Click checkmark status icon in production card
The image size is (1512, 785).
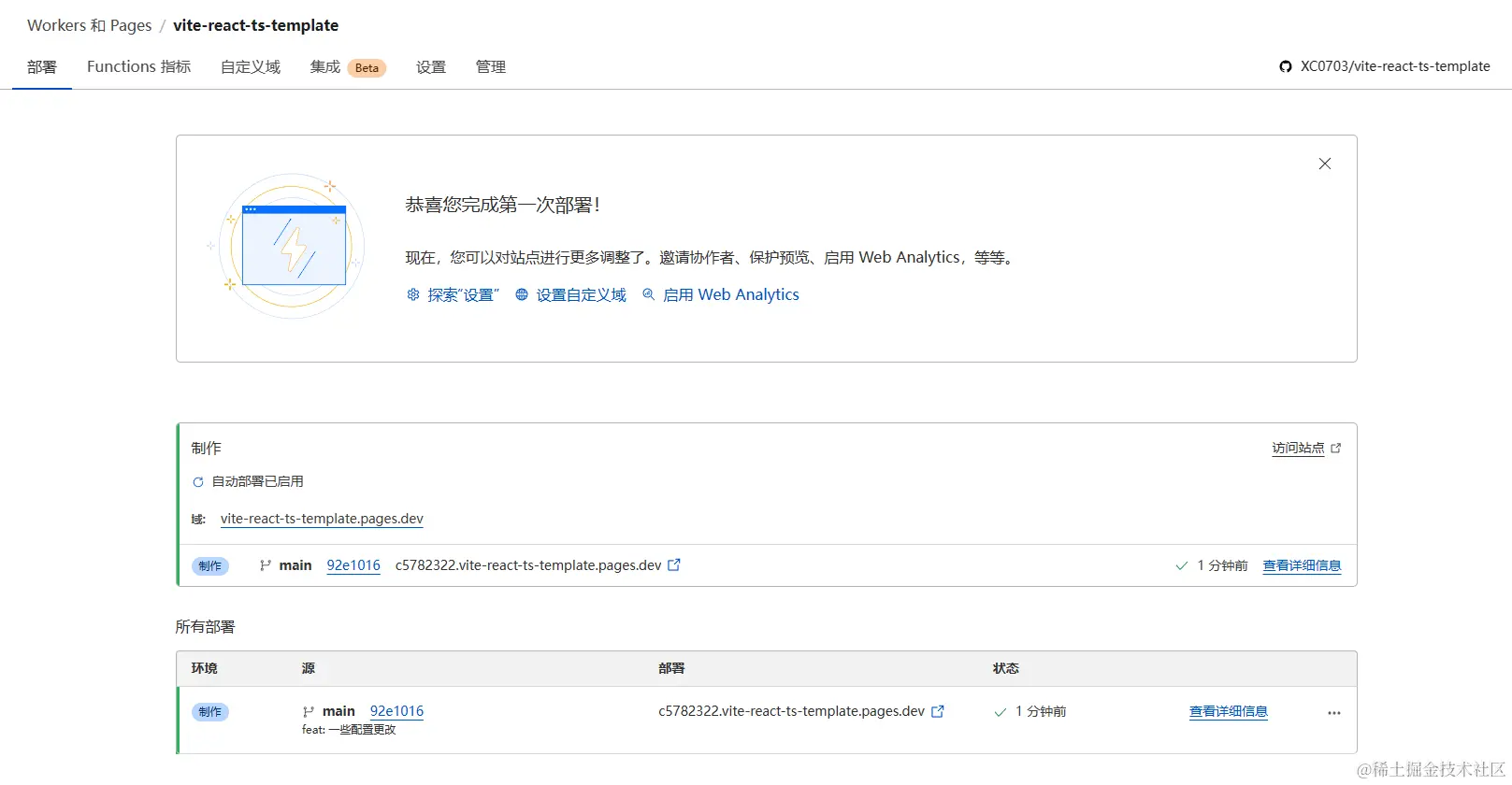click(1182, 566)
